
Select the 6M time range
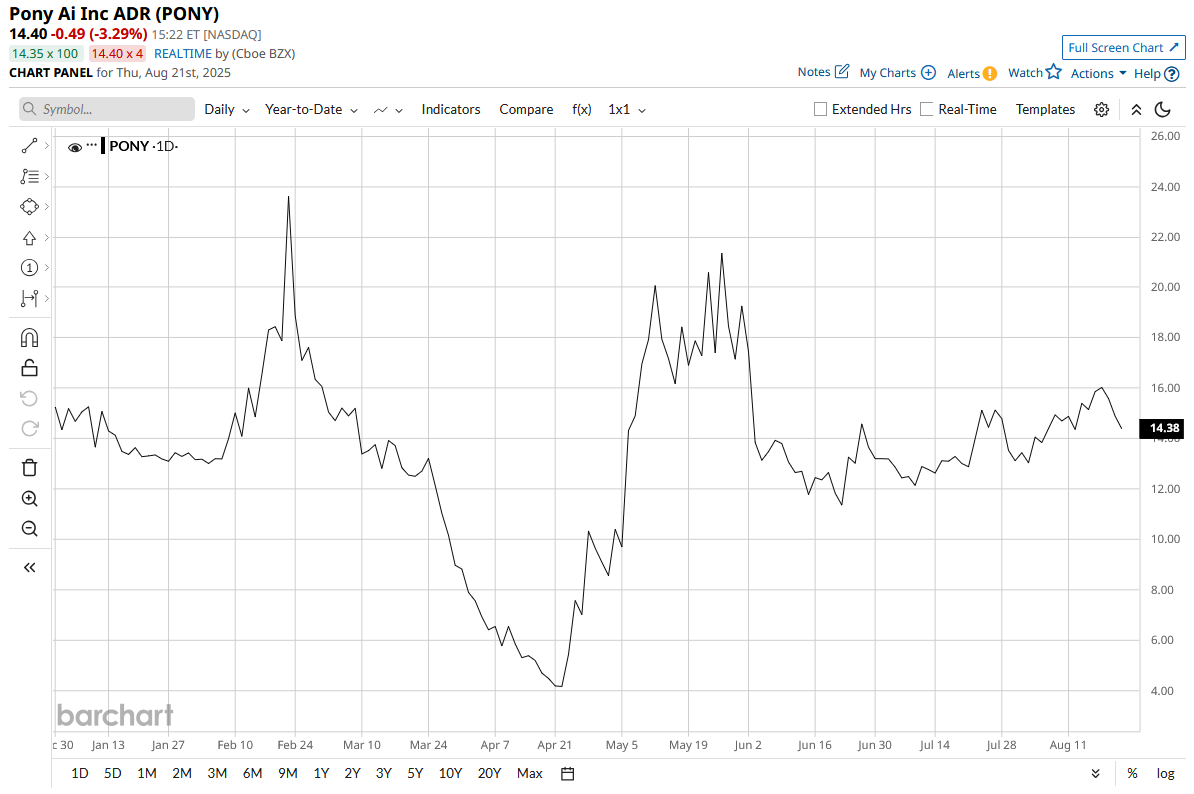(252, 773)
